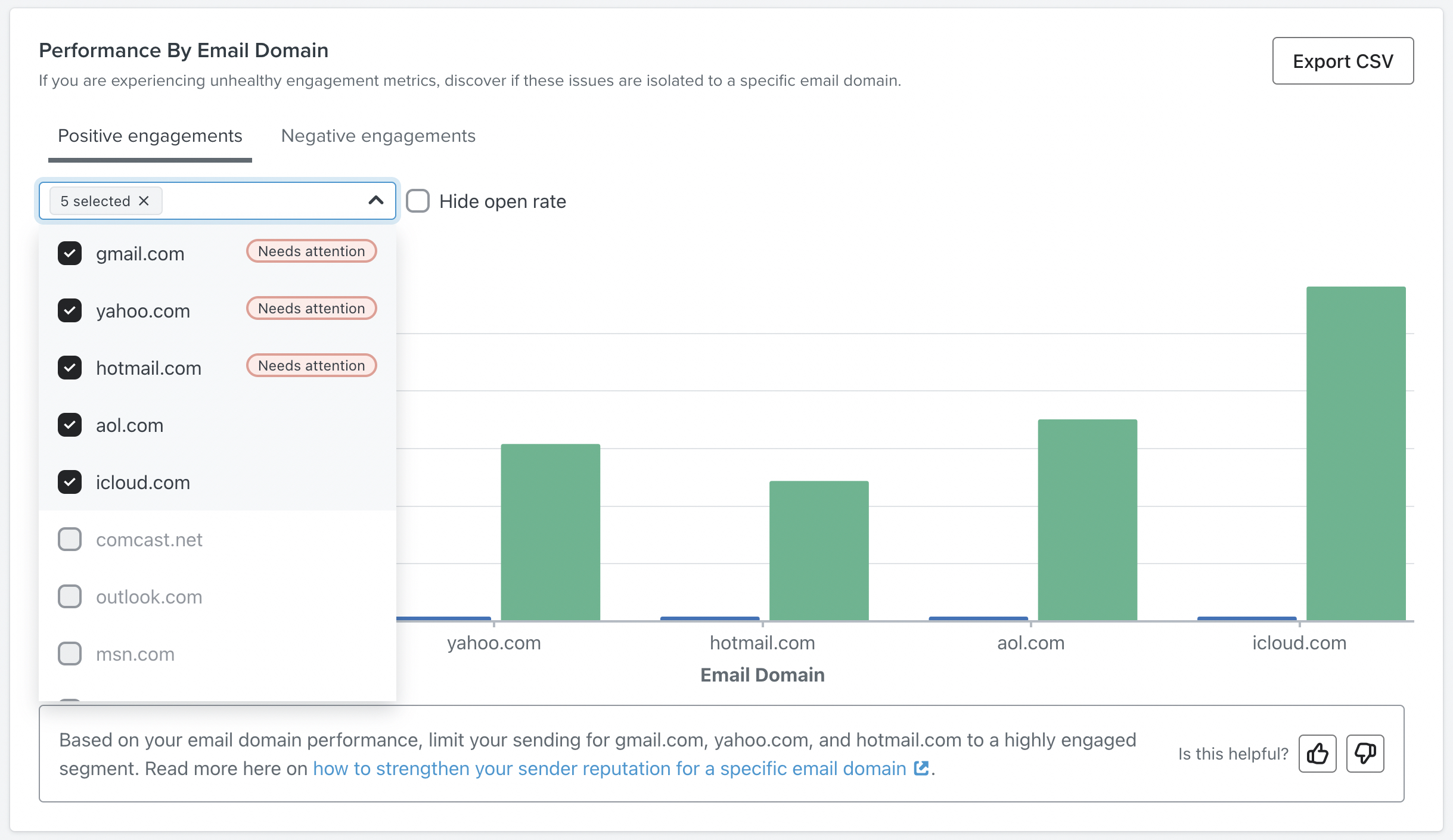Click the Needs attention badge on yahoo.com
This screenshot has height=840, width=1453.
pyautogui.click(x=311, y=308)
